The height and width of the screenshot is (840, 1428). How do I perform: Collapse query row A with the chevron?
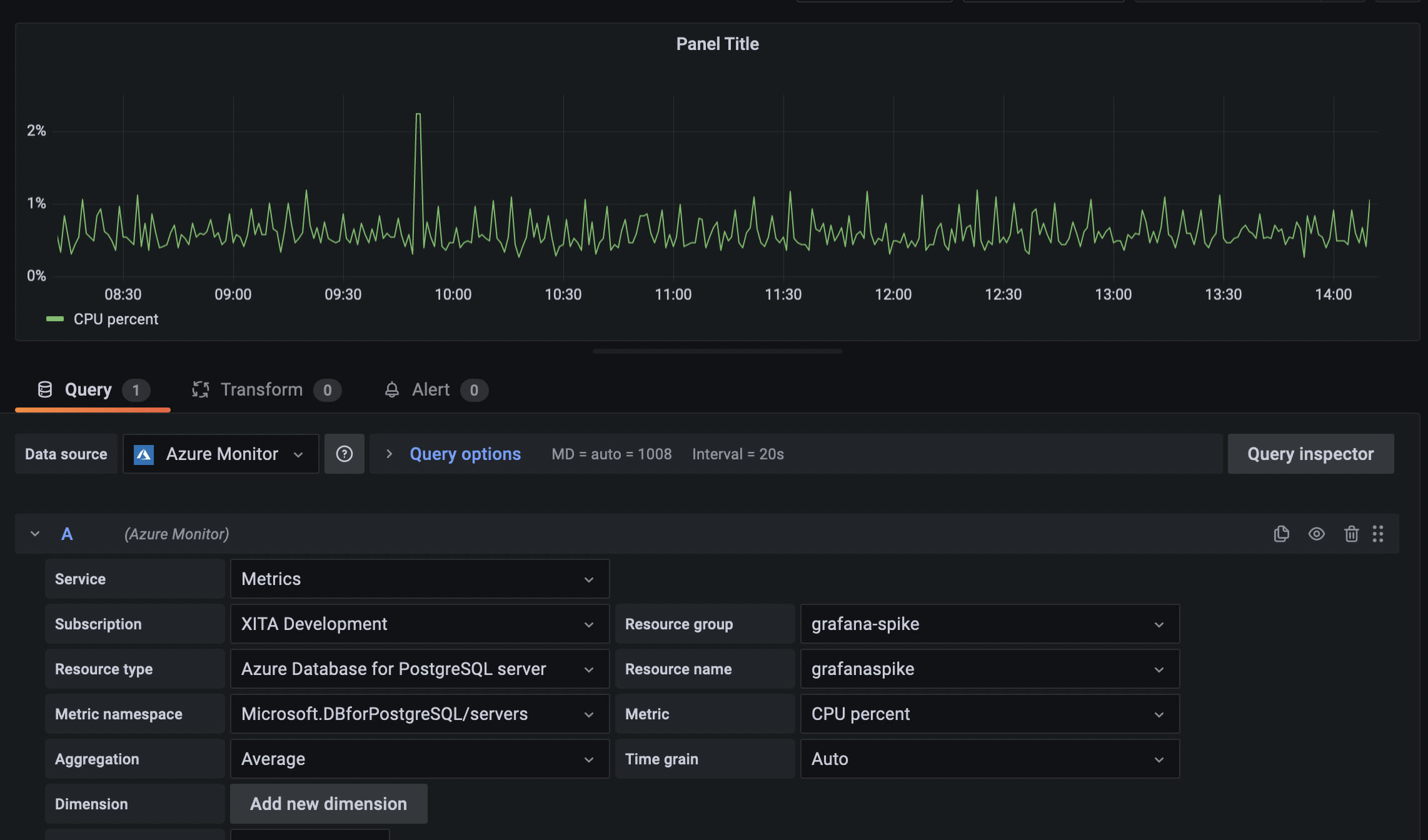[35, 534]
